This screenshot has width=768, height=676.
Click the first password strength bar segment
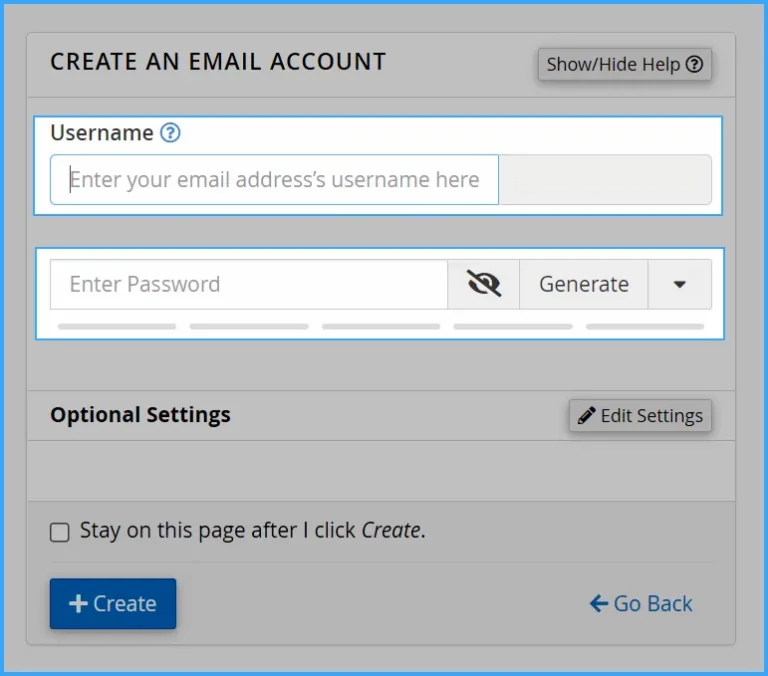pyautogui.click(x=117, y=326)
